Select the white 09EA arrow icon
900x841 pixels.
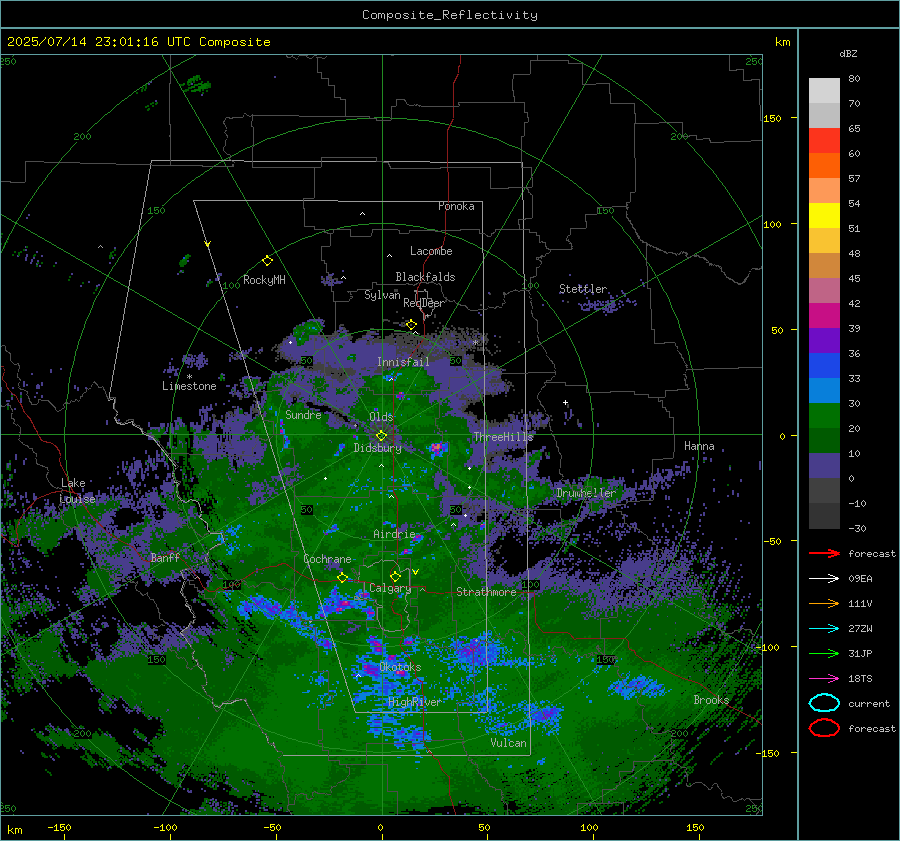click(824, 579)
